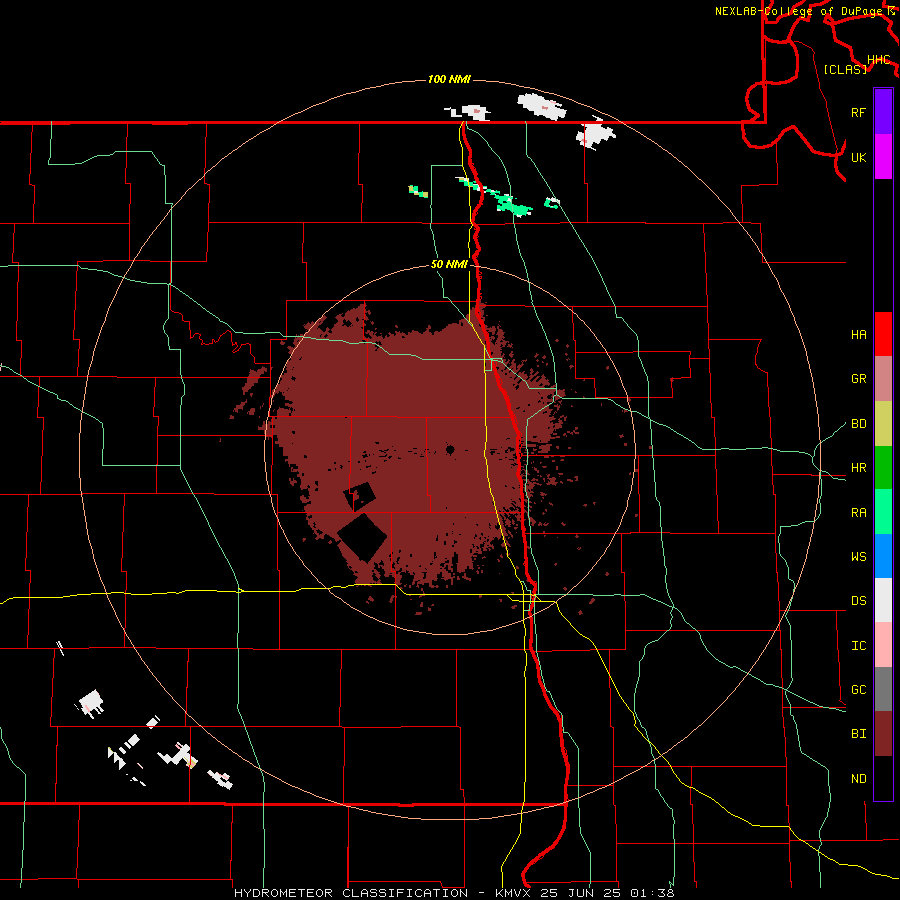Viewport: 900px width, 900px height.
Task: Click the BD legend label text
Action: click(x=859, y=424)
